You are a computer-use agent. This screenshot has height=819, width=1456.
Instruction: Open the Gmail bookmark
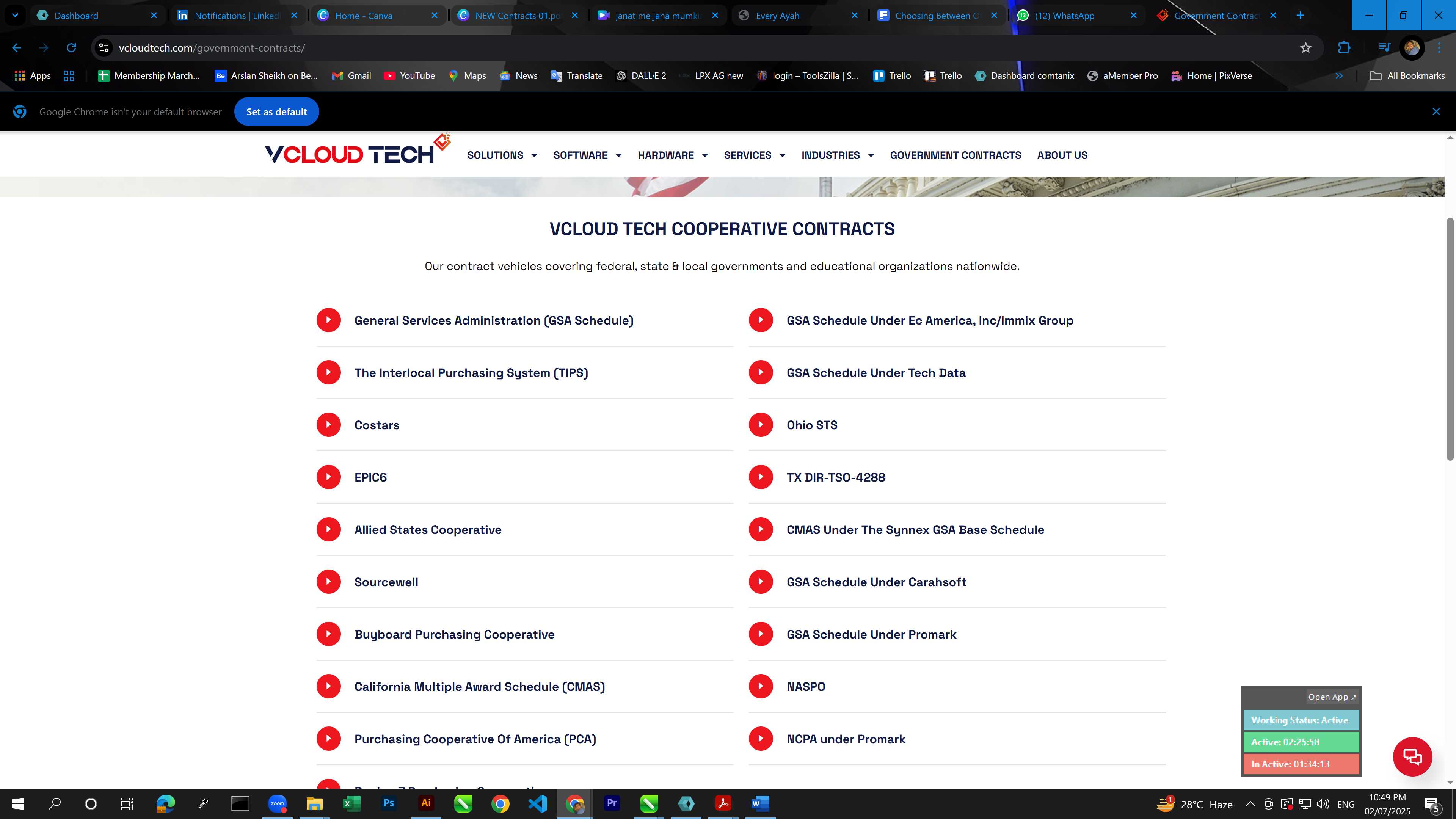pyautogui.click(x=351, y=76)
